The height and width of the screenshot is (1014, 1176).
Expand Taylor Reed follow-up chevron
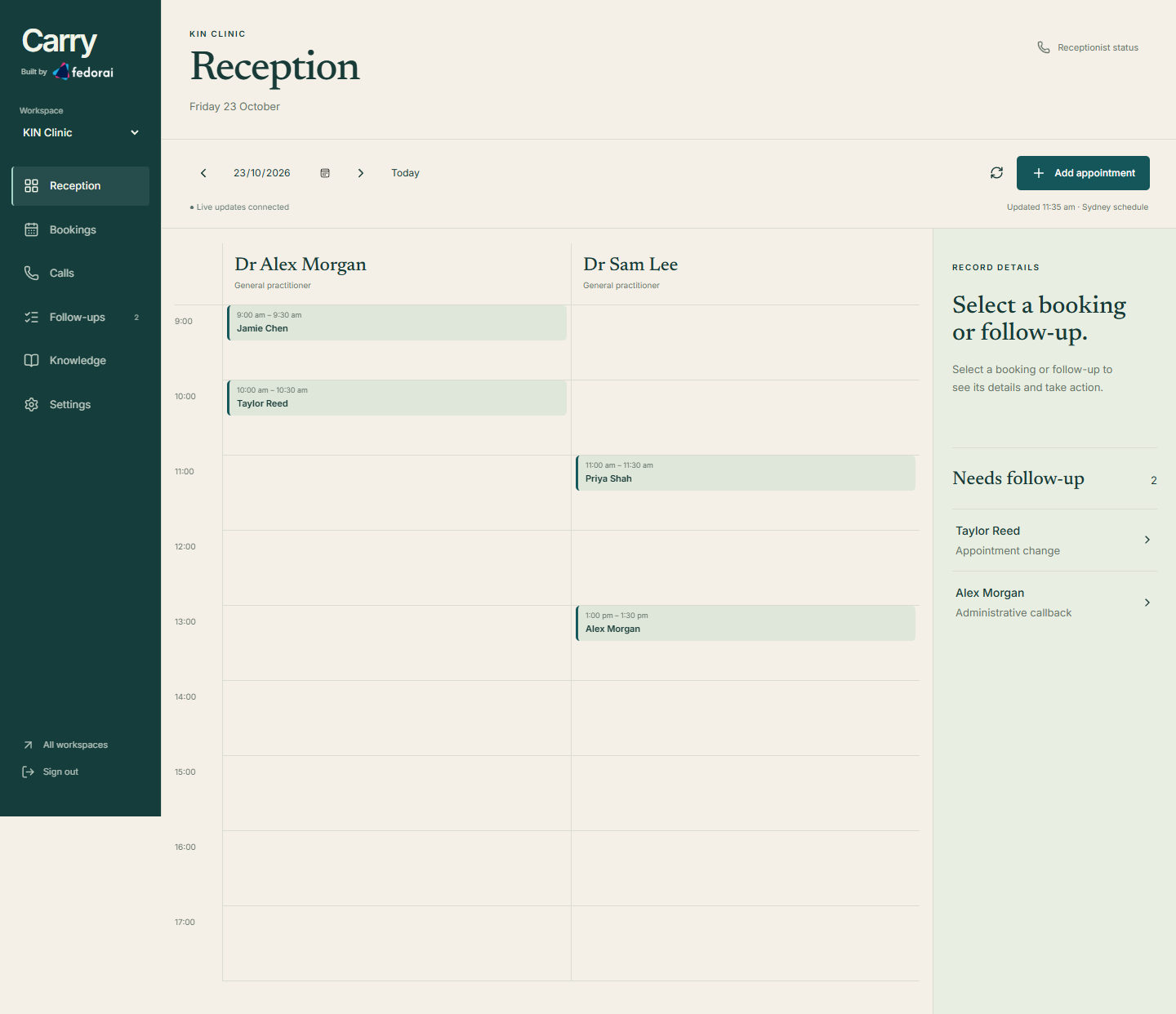point(1147,540)
